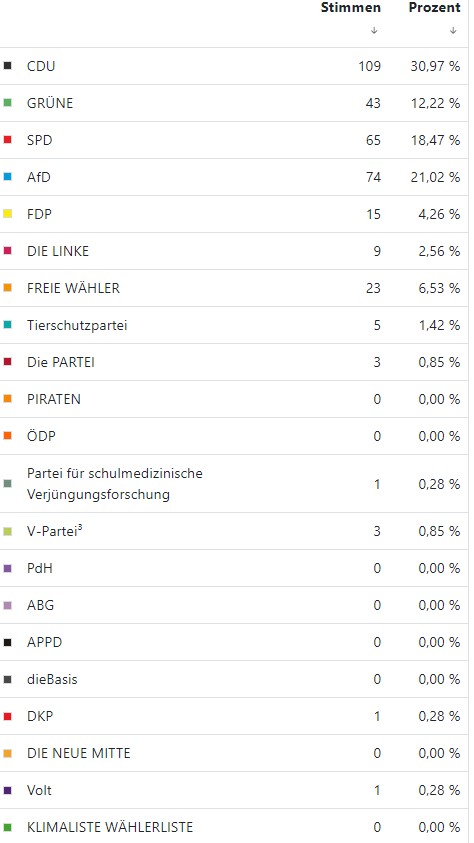Open the FREIE WÄHLER row
Image resolution: width=474 pixels, height=843 pixels.
pos(234,288)
